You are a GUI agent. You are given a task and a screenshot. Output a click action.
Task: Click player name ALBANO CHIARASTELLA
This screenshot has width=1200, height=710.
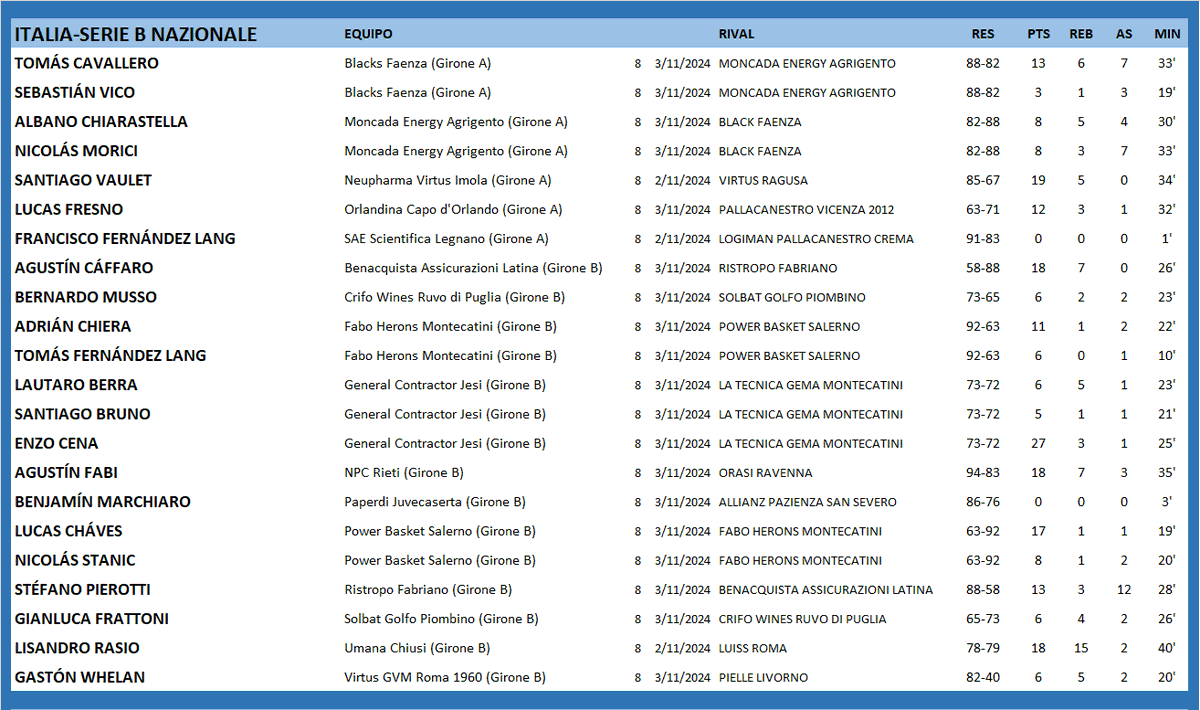pos(101,121)
